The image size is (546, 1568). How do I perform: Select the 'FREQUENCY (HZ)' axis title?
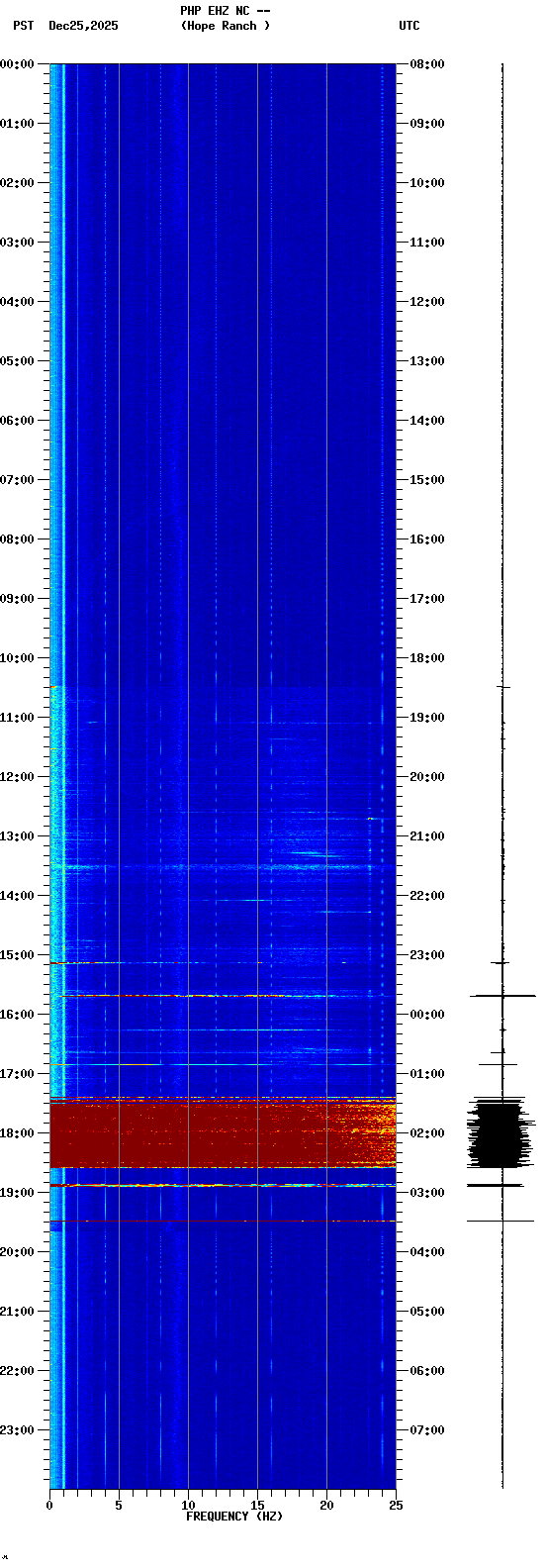pyautogui.click(x=234, y=1517)
